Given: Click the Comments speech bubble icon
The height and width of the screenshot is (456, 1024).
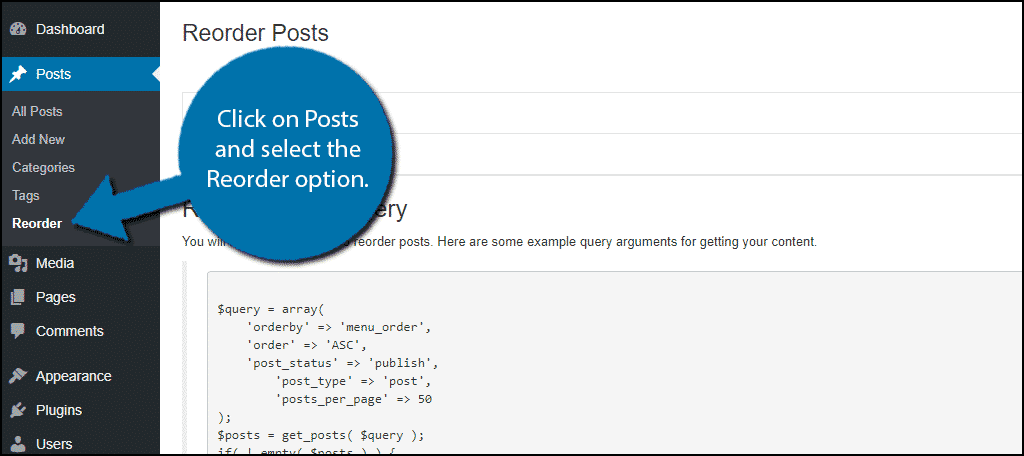Looking at the screenshot, I should [x=18, y=331].
